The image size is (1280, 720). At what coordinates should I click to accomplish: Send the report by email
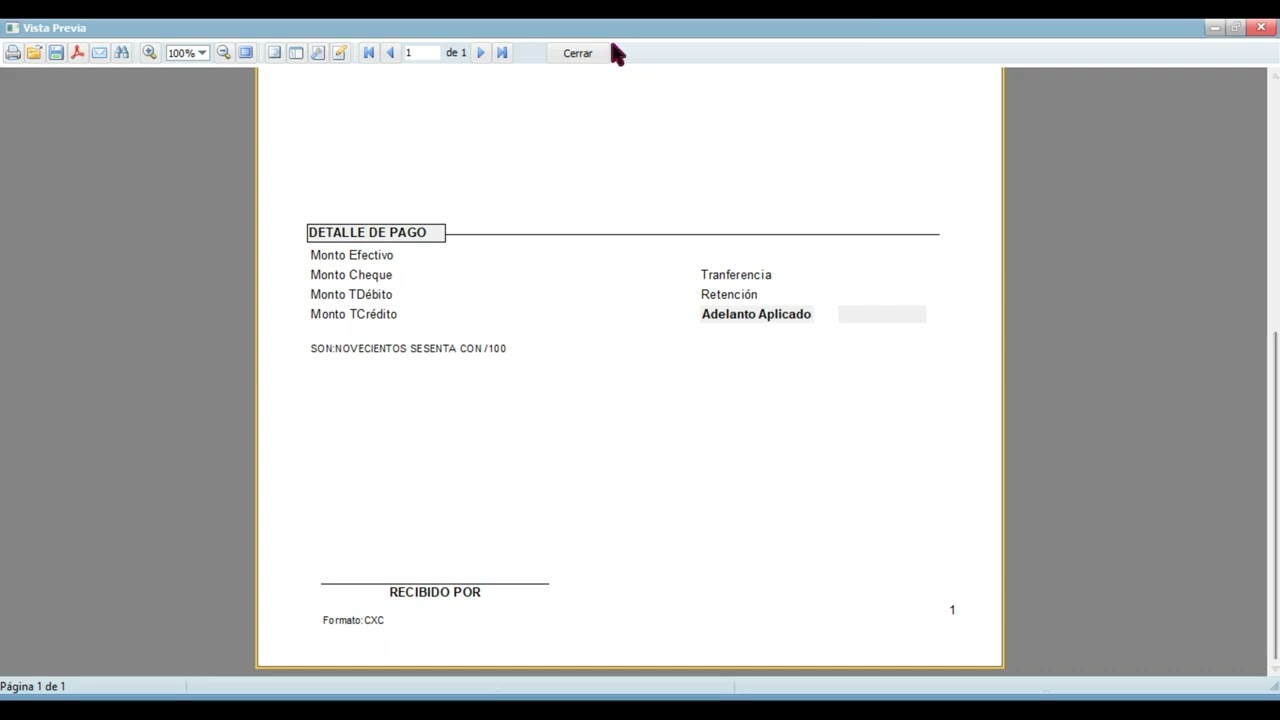point(100,53)
